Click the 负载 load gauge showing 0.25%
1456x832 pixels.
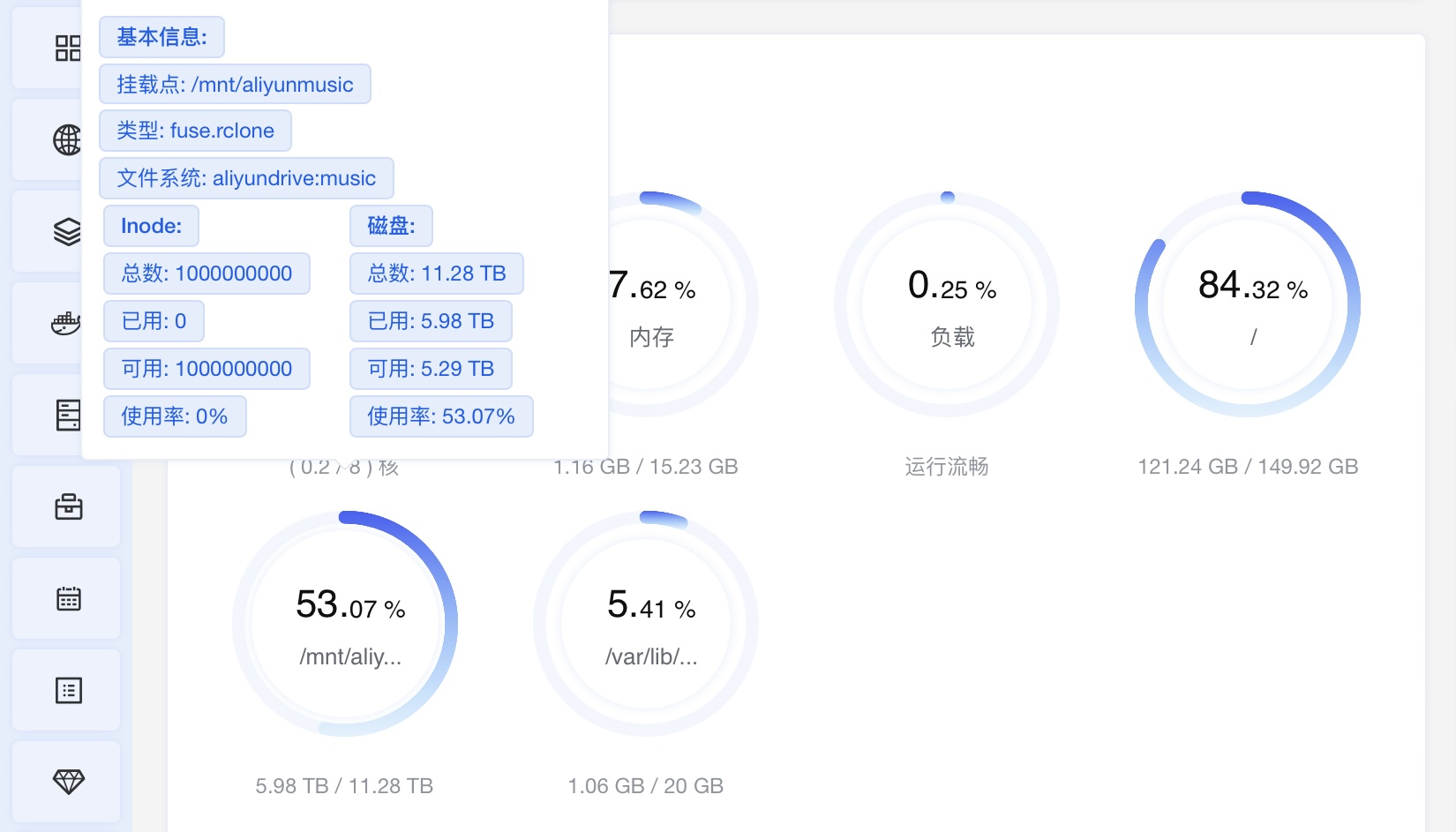click(947, 304)
